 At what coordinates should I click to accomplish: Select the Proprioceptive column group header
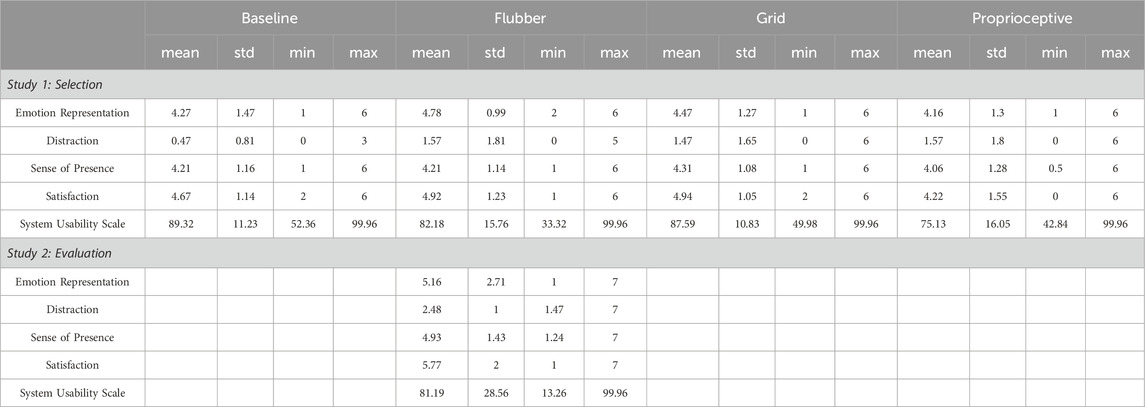[1022, 19]
